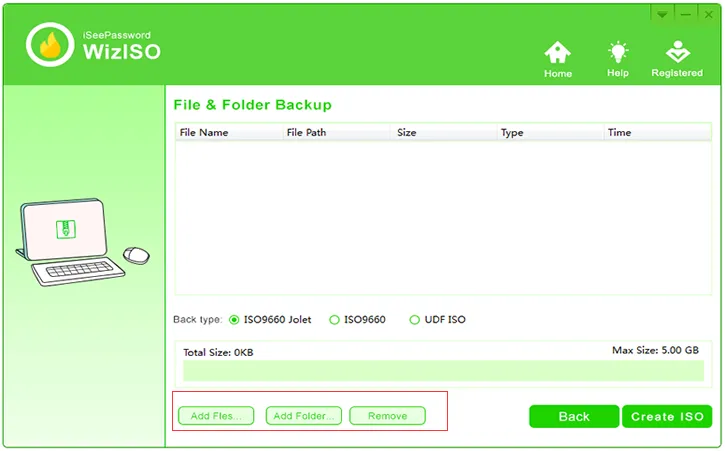Choose the plain ISO9660 radio option
Image resolution: width=725 pixels, height=451 pixels.
(x=335, y=320)
